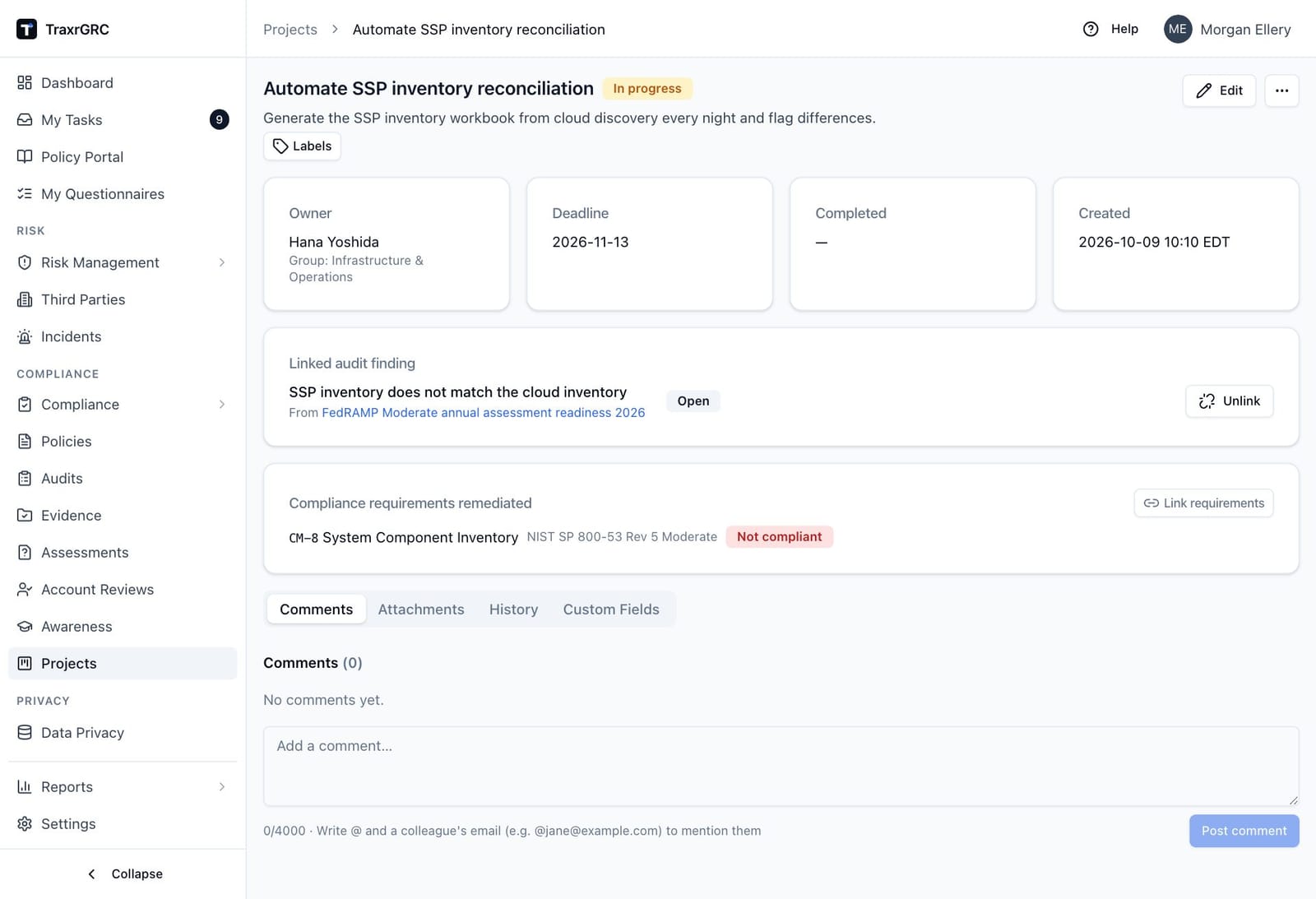Screen dimensions: 1316x899
Task: Go to Account Reviews
Action: (123, 589)
